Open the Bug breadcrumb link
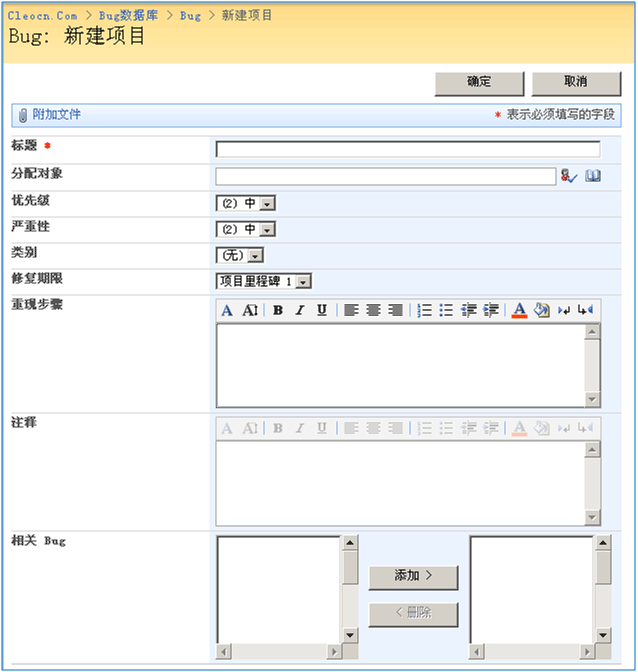Viewport: 638px width, 672px height. [x=190, y=16]
